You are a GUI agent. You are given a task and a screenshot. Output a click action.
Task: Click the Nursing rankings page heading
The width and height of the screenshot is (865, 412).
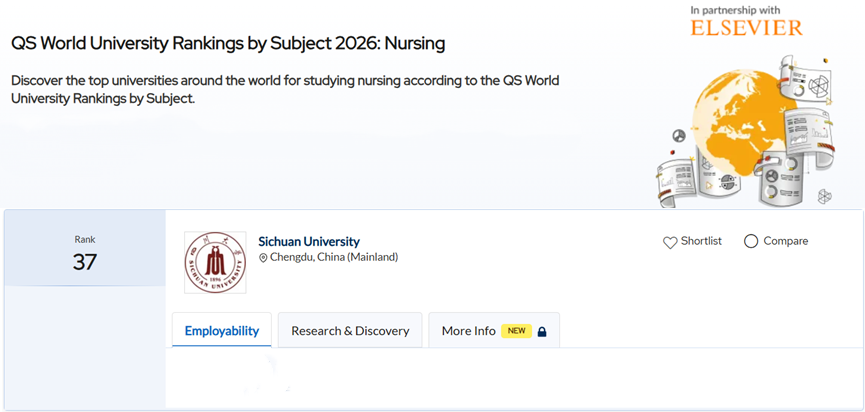coord(228,44)
